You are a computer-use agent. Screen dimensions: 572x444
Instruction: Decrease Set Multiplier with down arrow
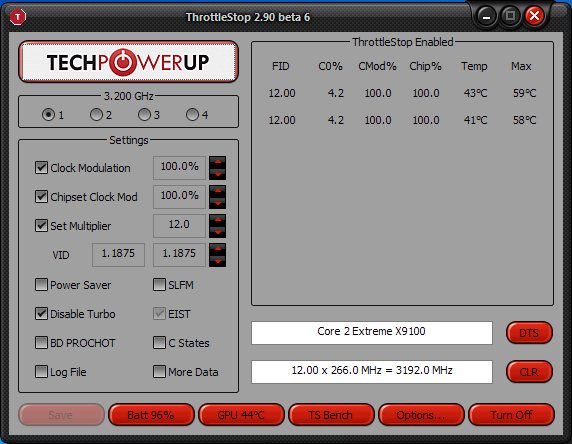coord(217,232)
